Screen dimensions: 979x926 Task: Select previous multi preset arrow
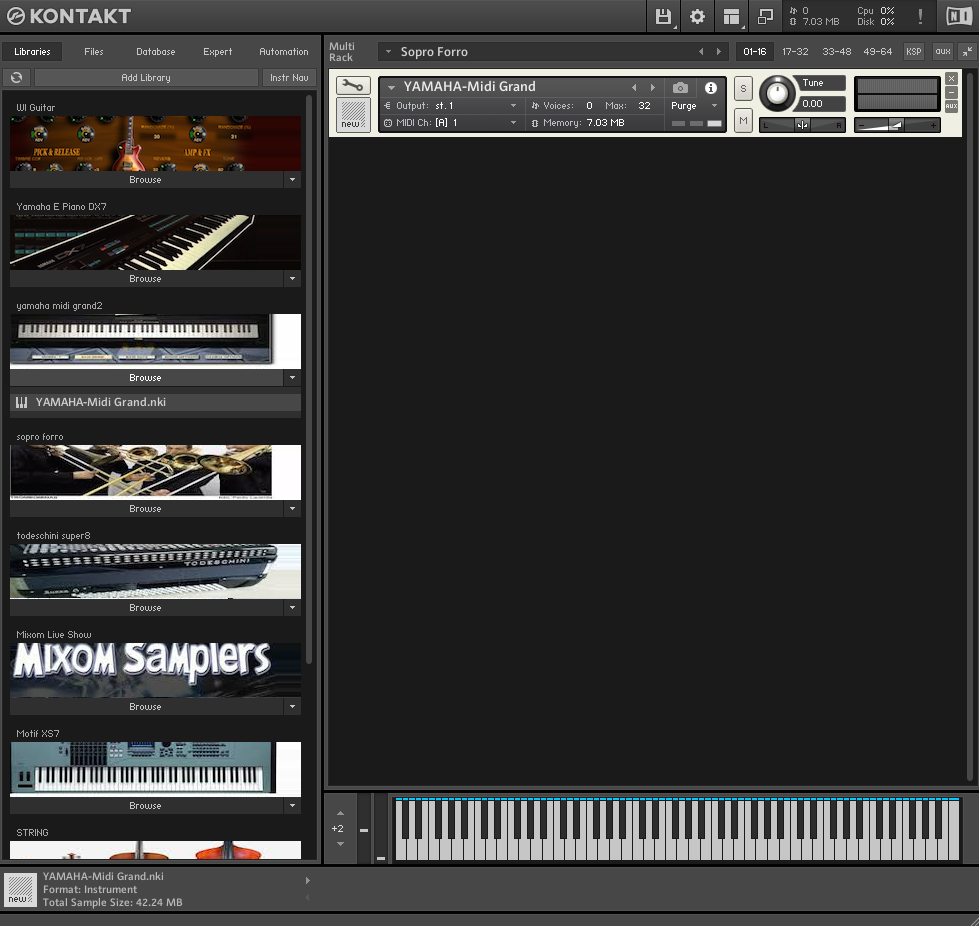click(x=701, y=52)
